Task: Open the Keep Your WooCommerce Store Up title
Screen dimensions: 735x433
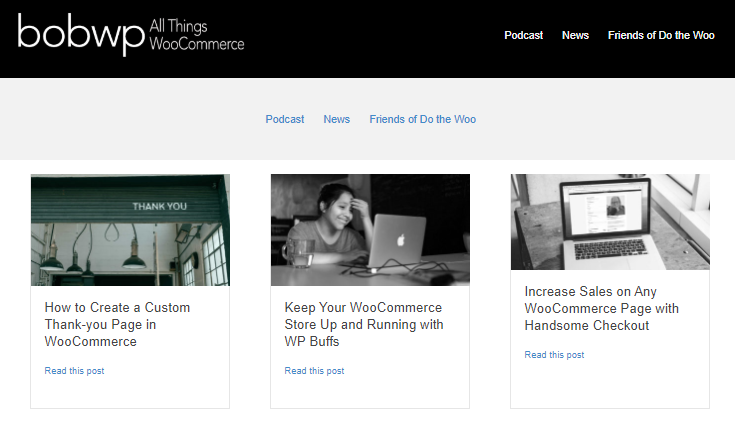Action: pyautogui.click(x=364, y=324)
